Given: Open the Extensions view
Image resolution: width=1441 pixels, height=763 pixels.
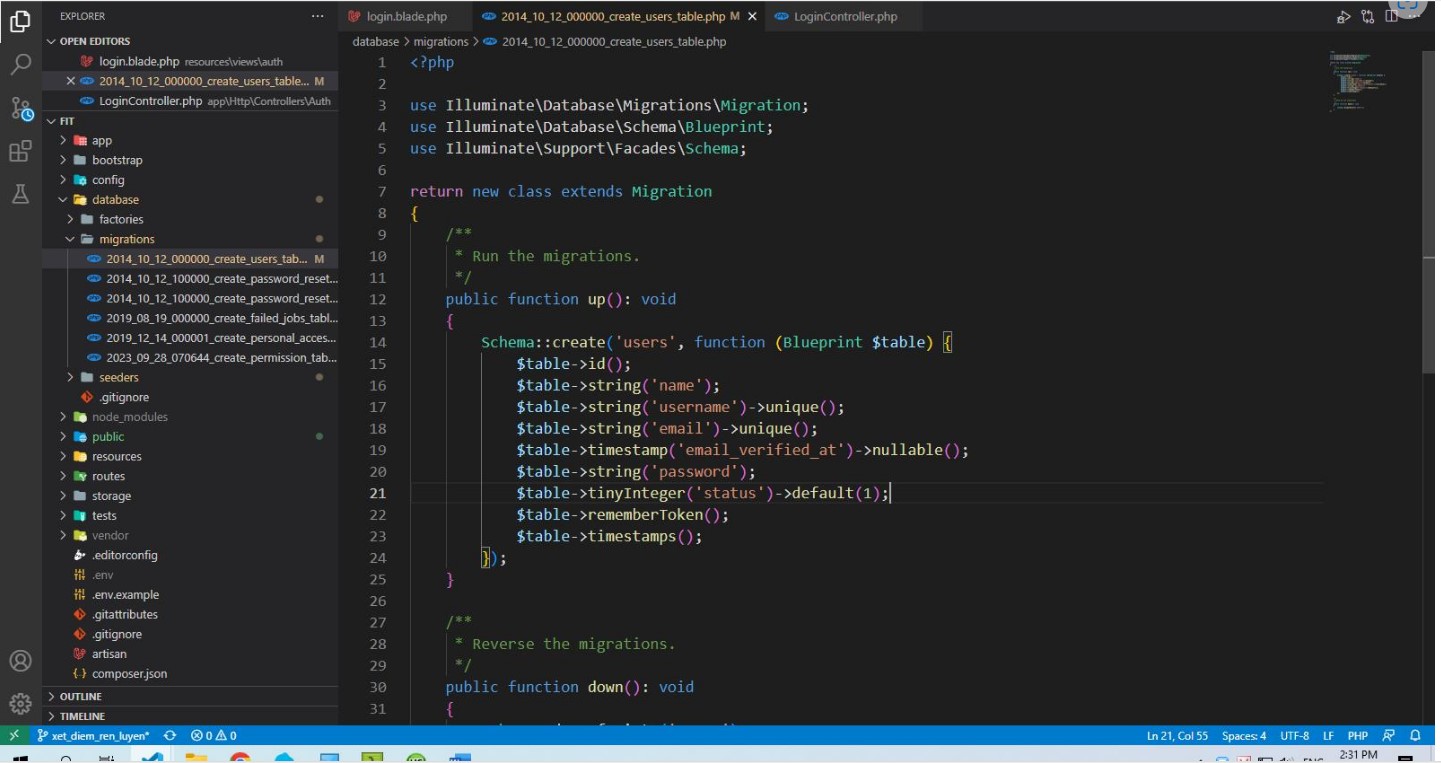Looking at the screenshot, I should coord(20,151).
